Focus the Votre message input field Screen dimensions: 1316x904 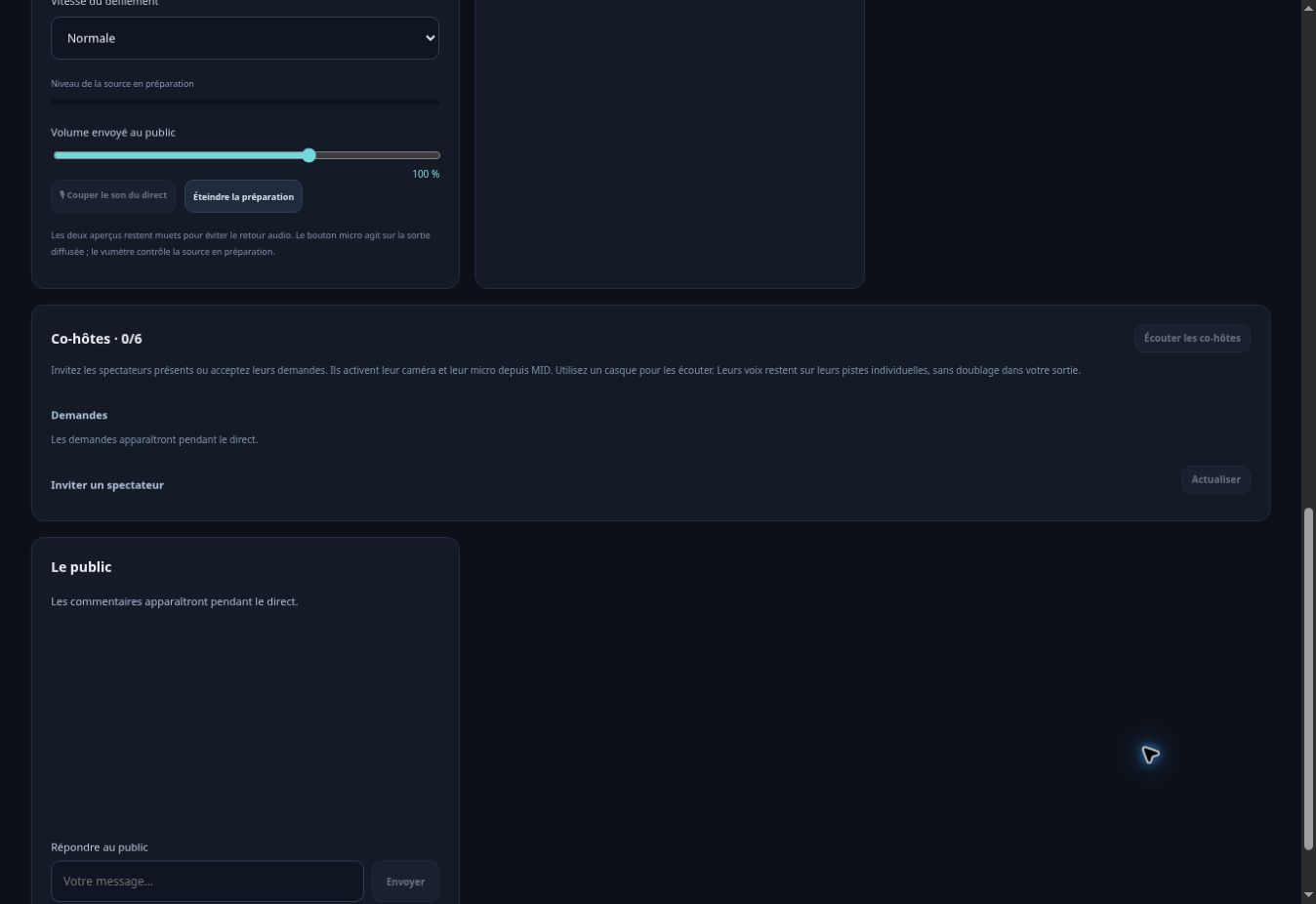pos(207,881)
